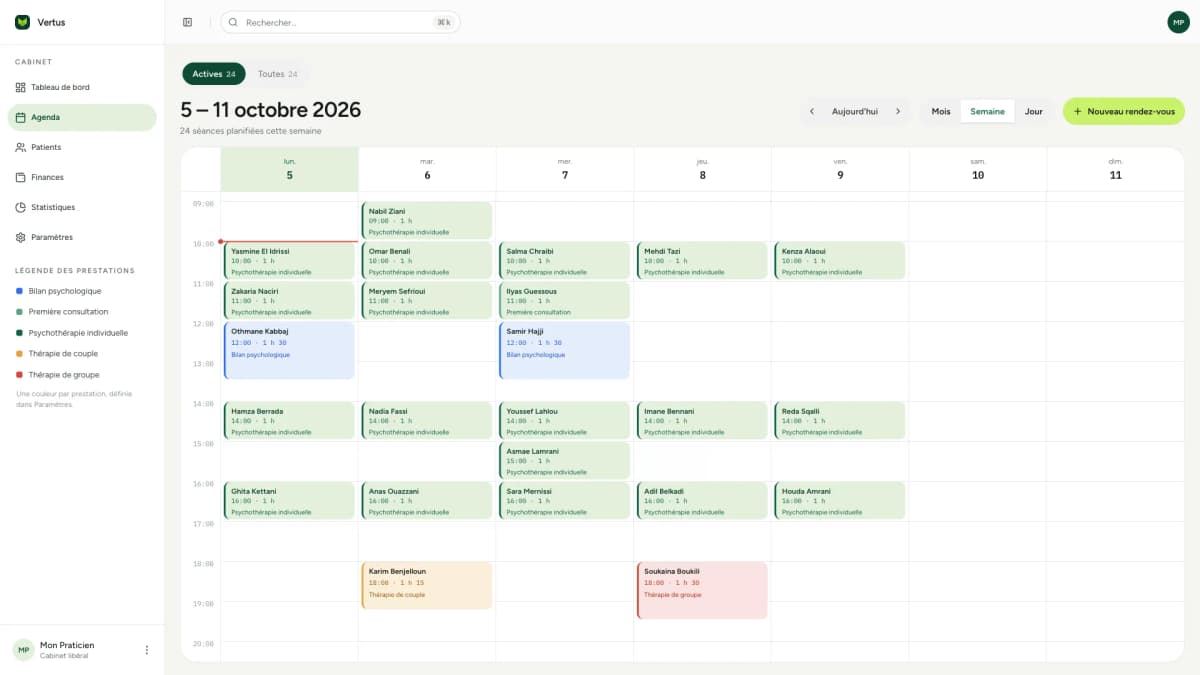Image resolution: width=1200 pixels, height=675 pixels.
Task: Open Adil Belkadi 16:00 appointment
Action: pos(702,501)
